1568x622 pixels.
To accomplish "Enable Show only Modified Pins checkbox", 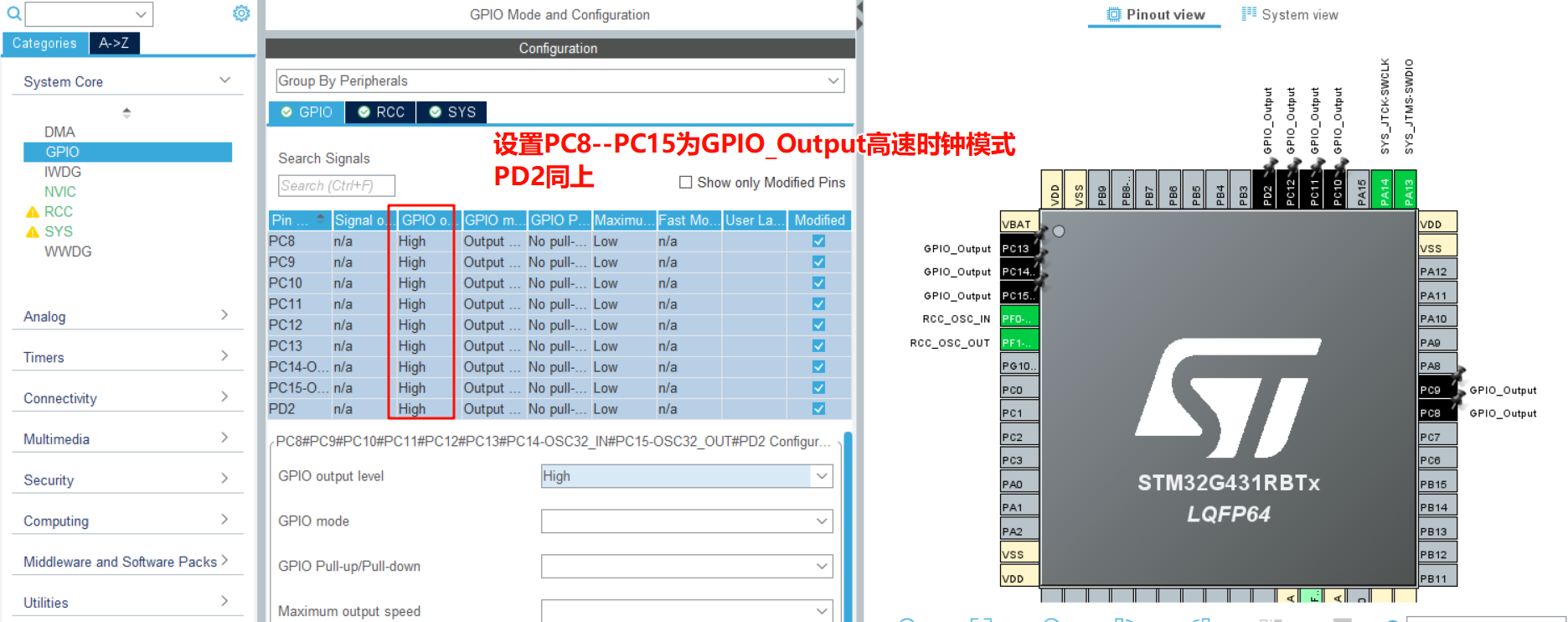I will coord(685,182).
